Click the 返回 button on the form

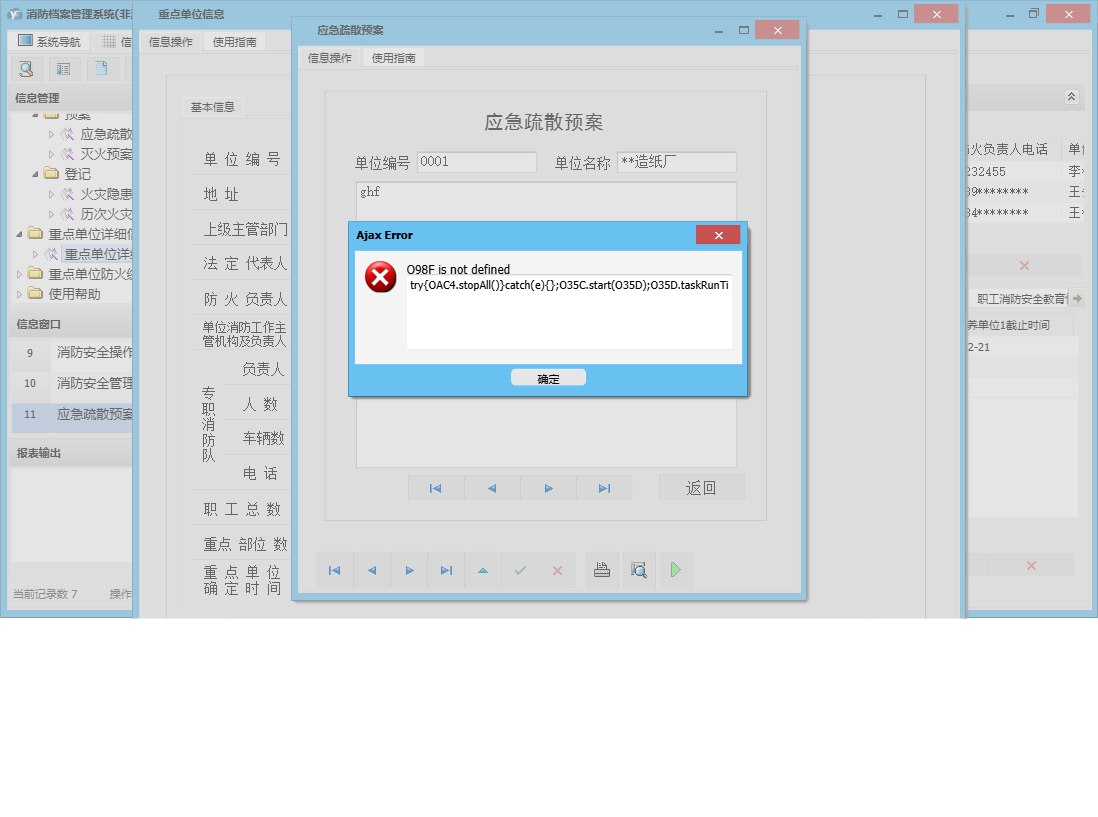(701, 487)
